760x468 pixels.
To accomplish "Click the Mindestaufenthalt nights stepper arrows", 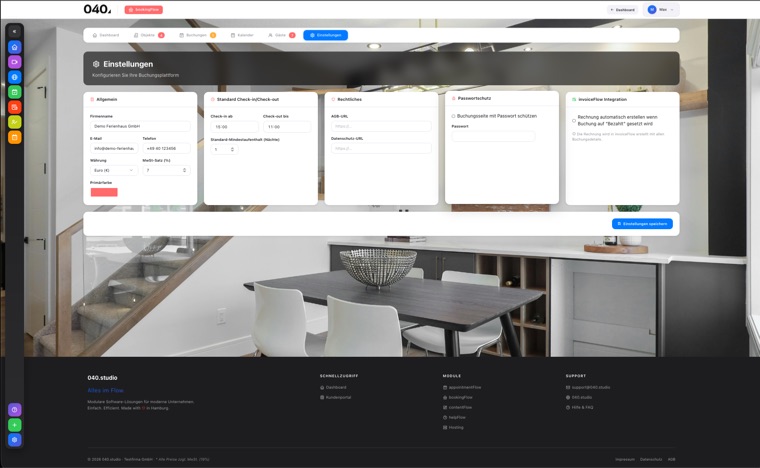I will click(232, 149).
